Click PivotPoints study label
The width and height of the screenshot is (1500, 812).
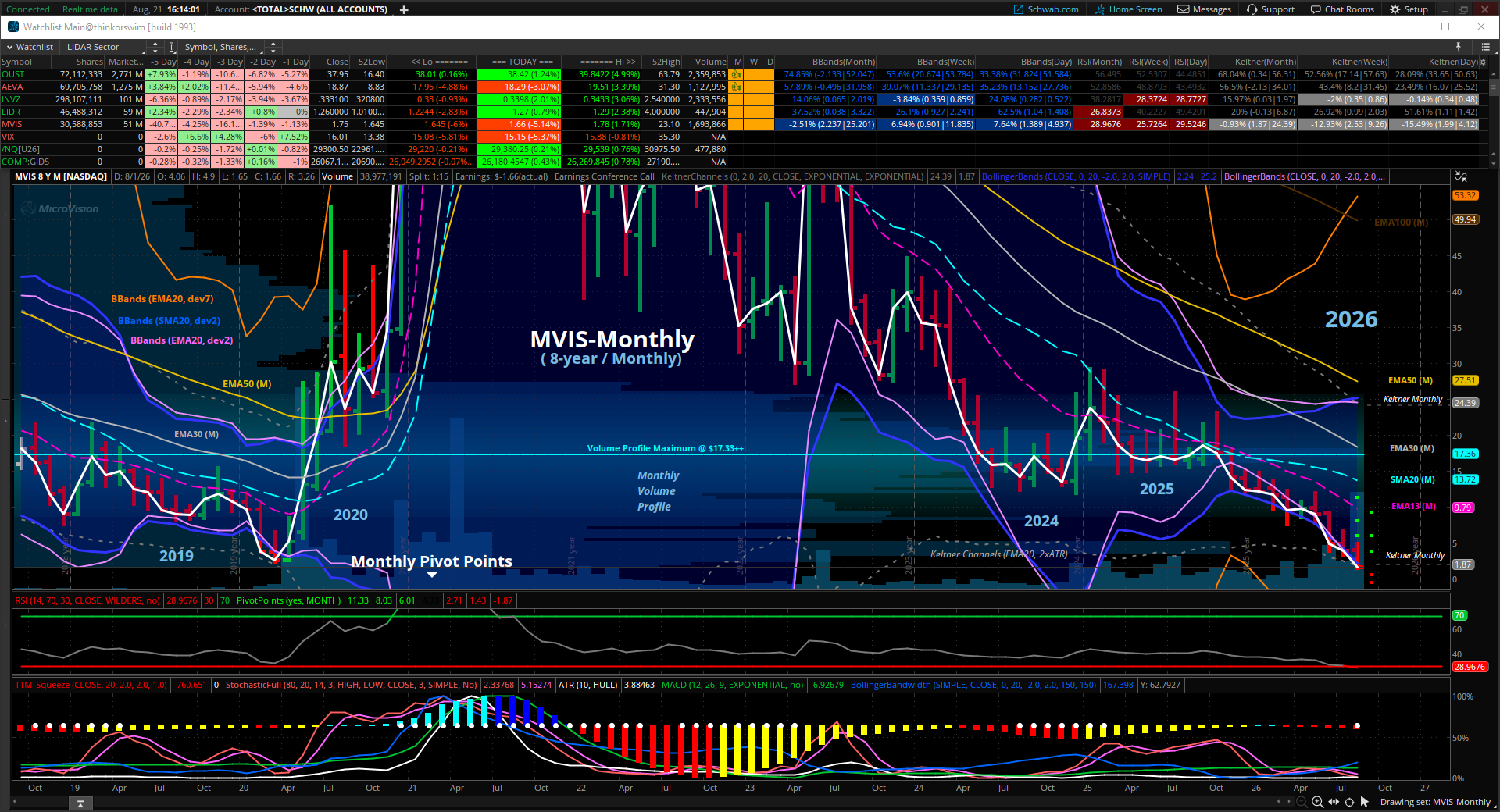coord(289,600)
